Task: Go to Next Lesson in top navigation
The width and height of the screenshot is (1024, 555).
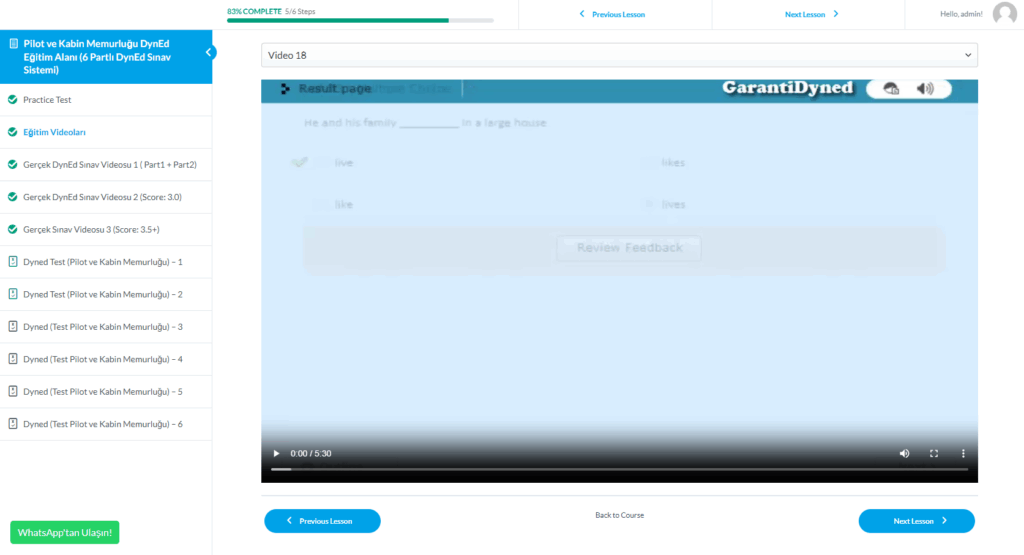Action: click(811, 15)
